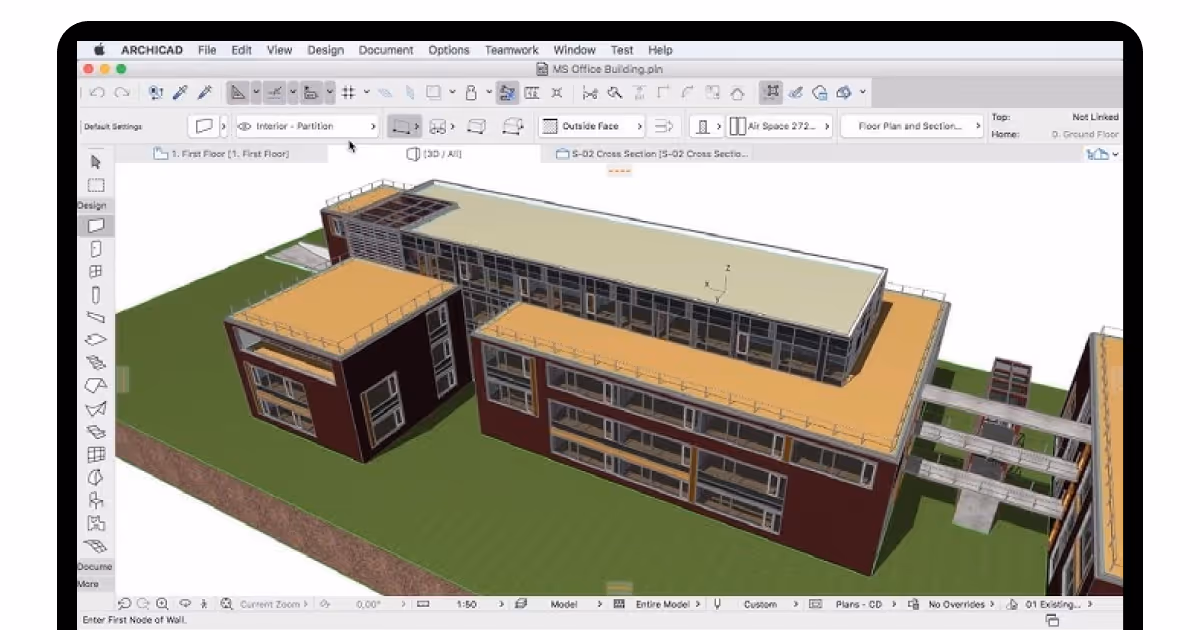Viewport: 1200px width, 630px height.
Task: Switch to the 3D / All tab
Action: point(435,154)
